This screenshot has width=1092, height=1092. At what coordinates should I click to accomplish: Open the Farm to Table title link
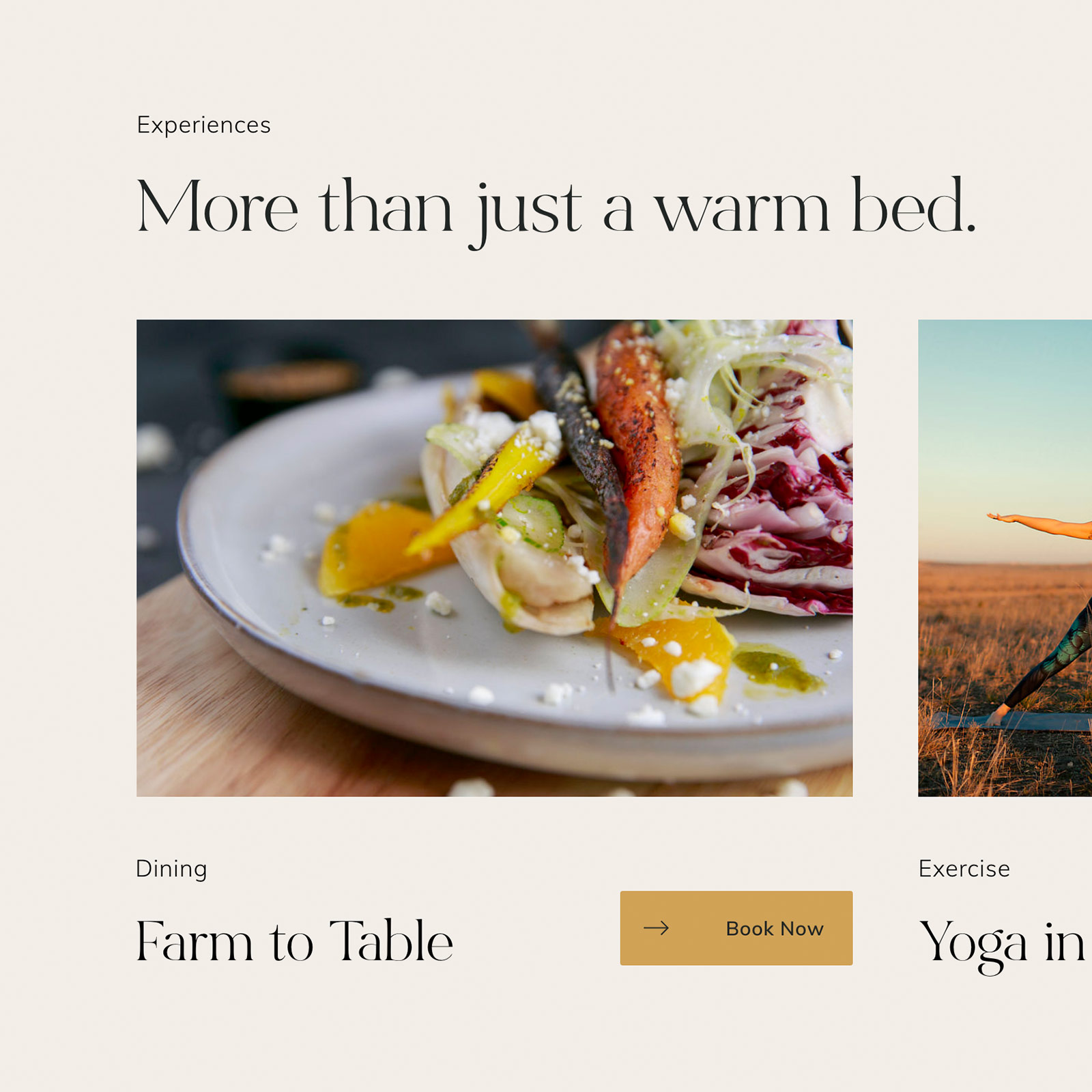pyautogui.click(x=294, y=940)
